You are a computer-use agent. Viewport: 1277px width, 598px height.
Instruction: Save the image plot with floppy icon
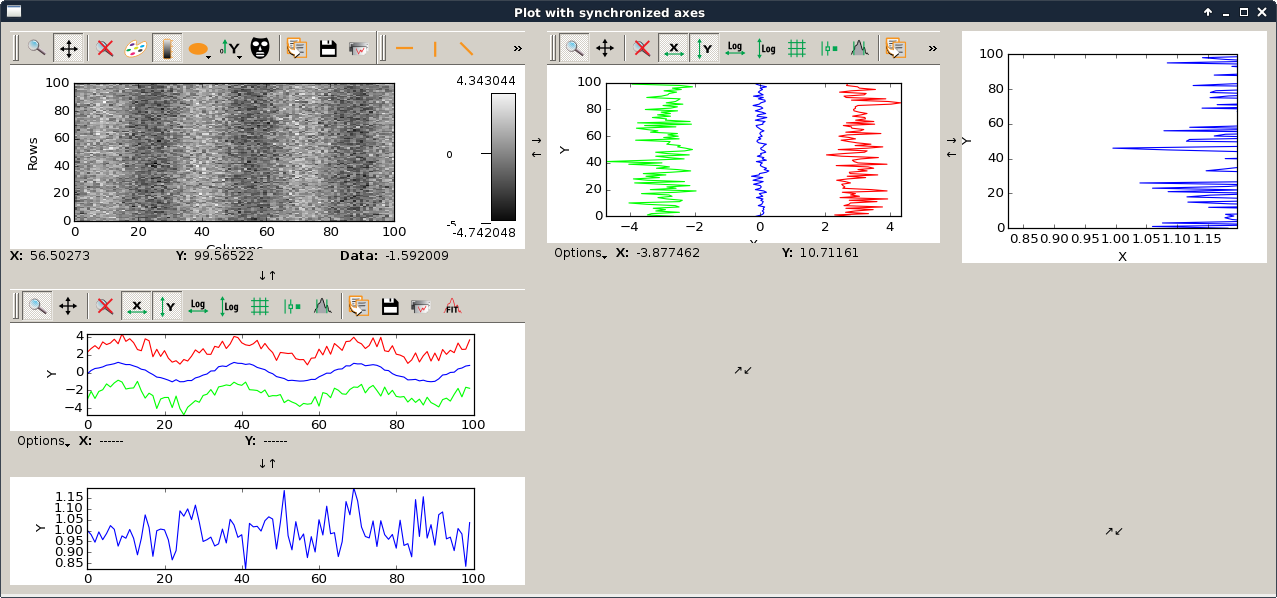pyautogui.click(x=328, y=48)
